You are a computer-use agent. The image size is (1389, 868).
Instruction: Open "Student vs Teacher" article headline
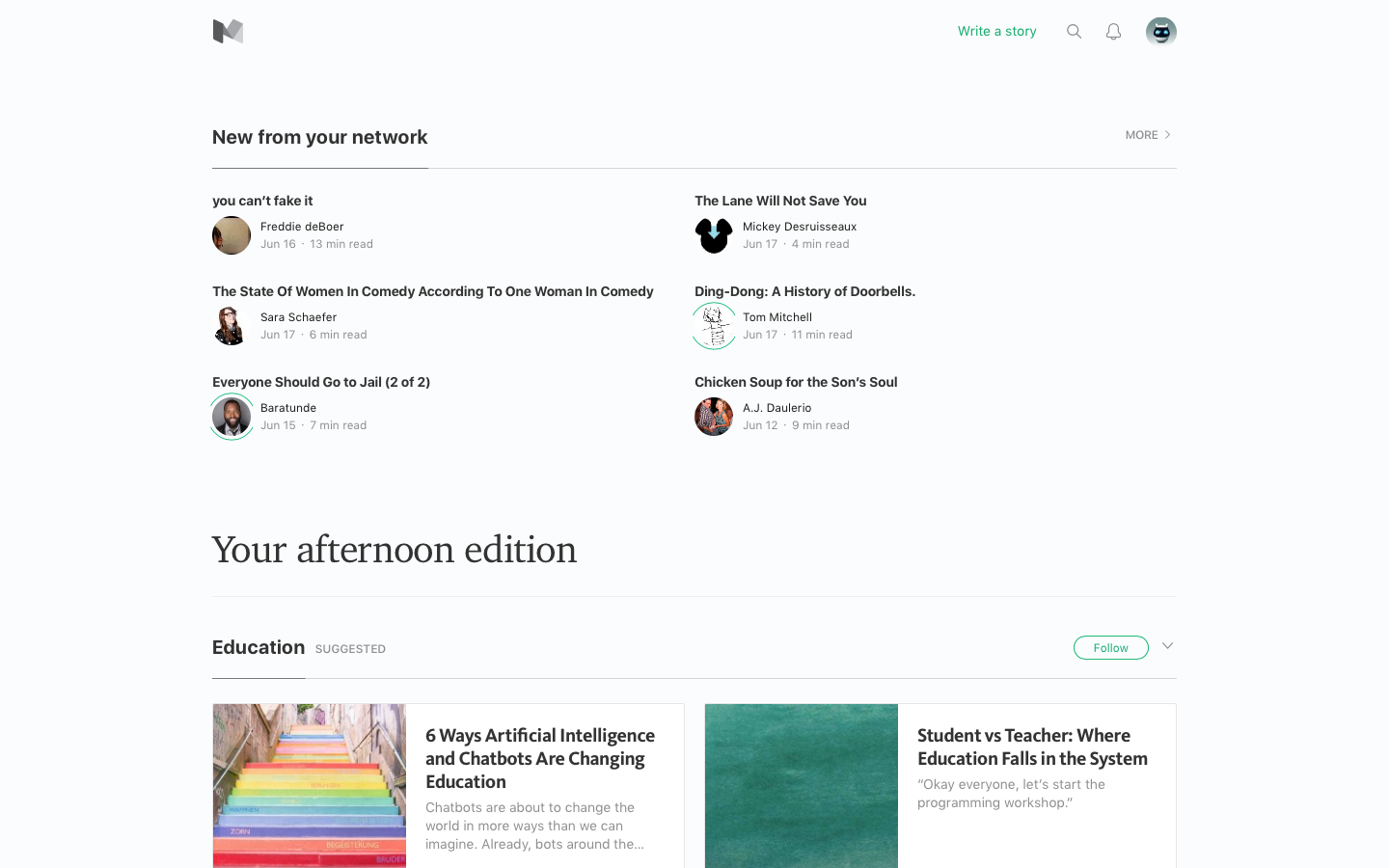click(1032, 747)
